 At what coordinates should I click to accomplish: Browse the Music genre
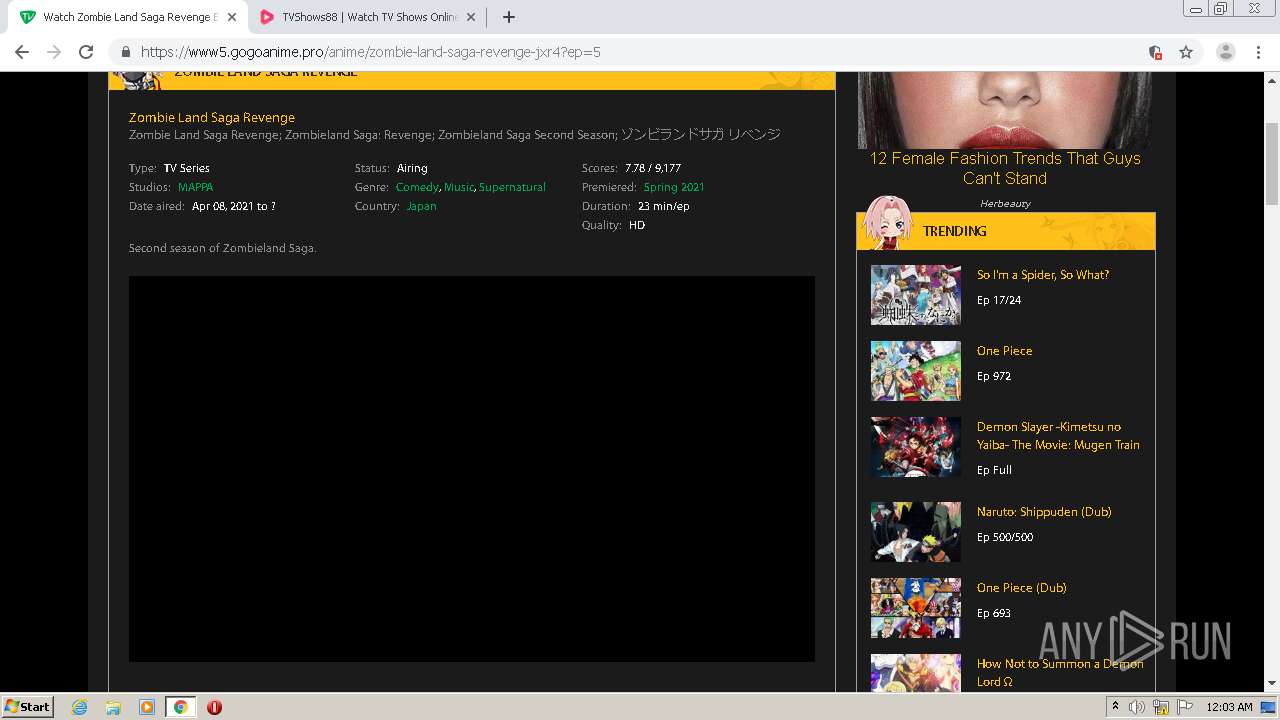(459, 187)
